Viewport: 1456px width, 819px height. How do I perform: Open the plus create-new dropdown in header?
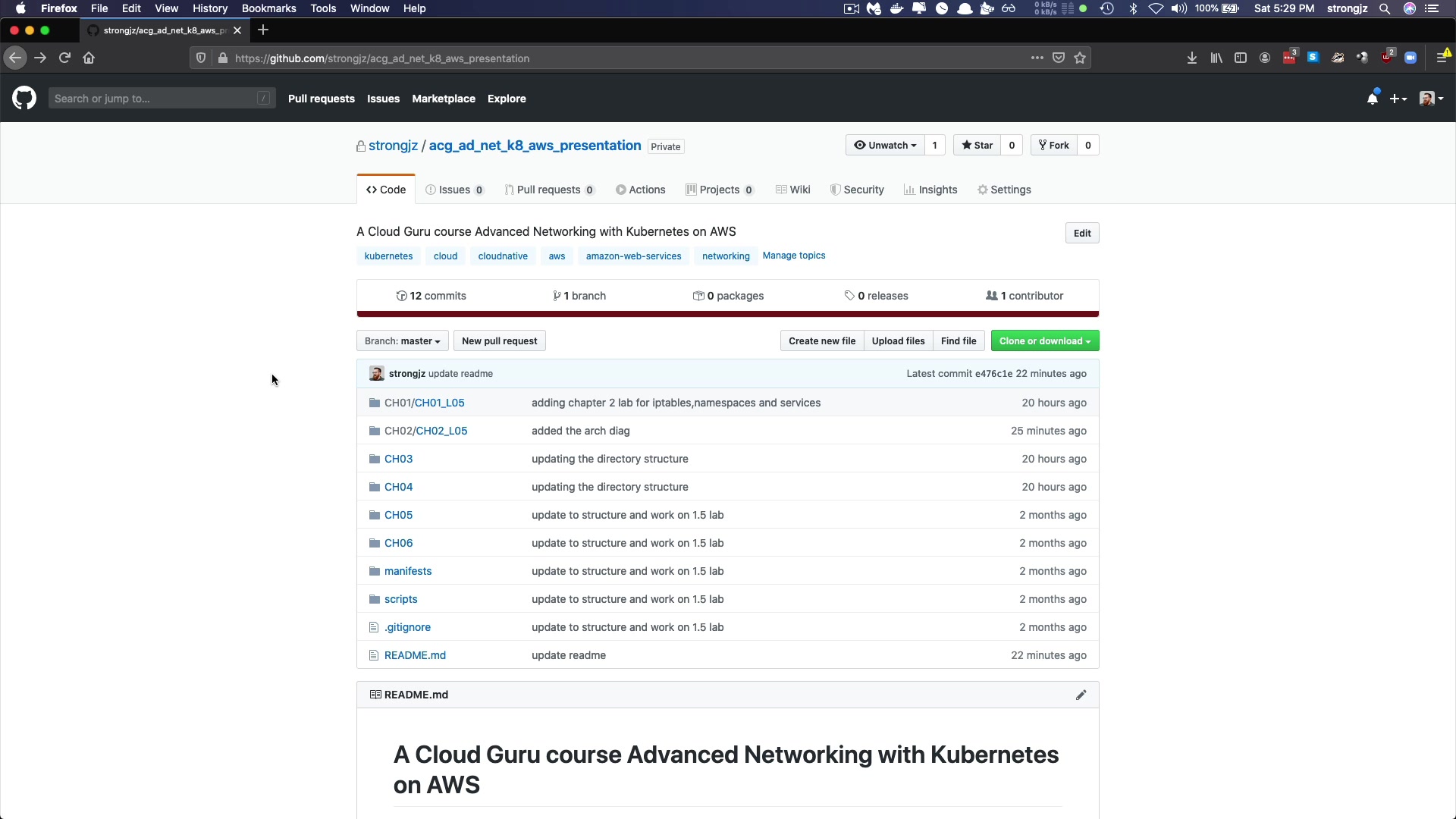tap(1398, 99)
